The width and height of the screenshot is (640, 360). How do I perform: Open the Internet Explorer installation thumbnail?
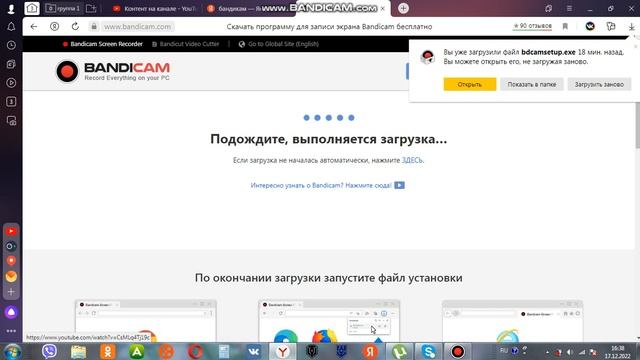[x=512, y=321]
